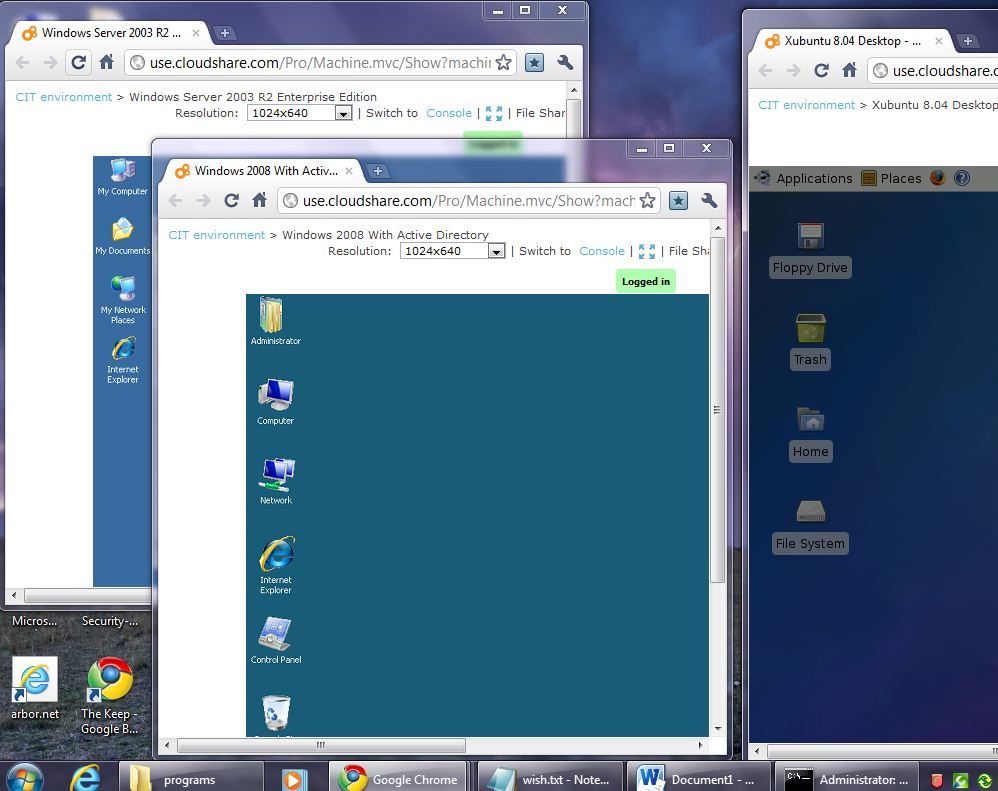998x791 pixels.
Task: Select Windows Server 2003 R2 tab
Action: pyautogui.click(x=111, y=33)
